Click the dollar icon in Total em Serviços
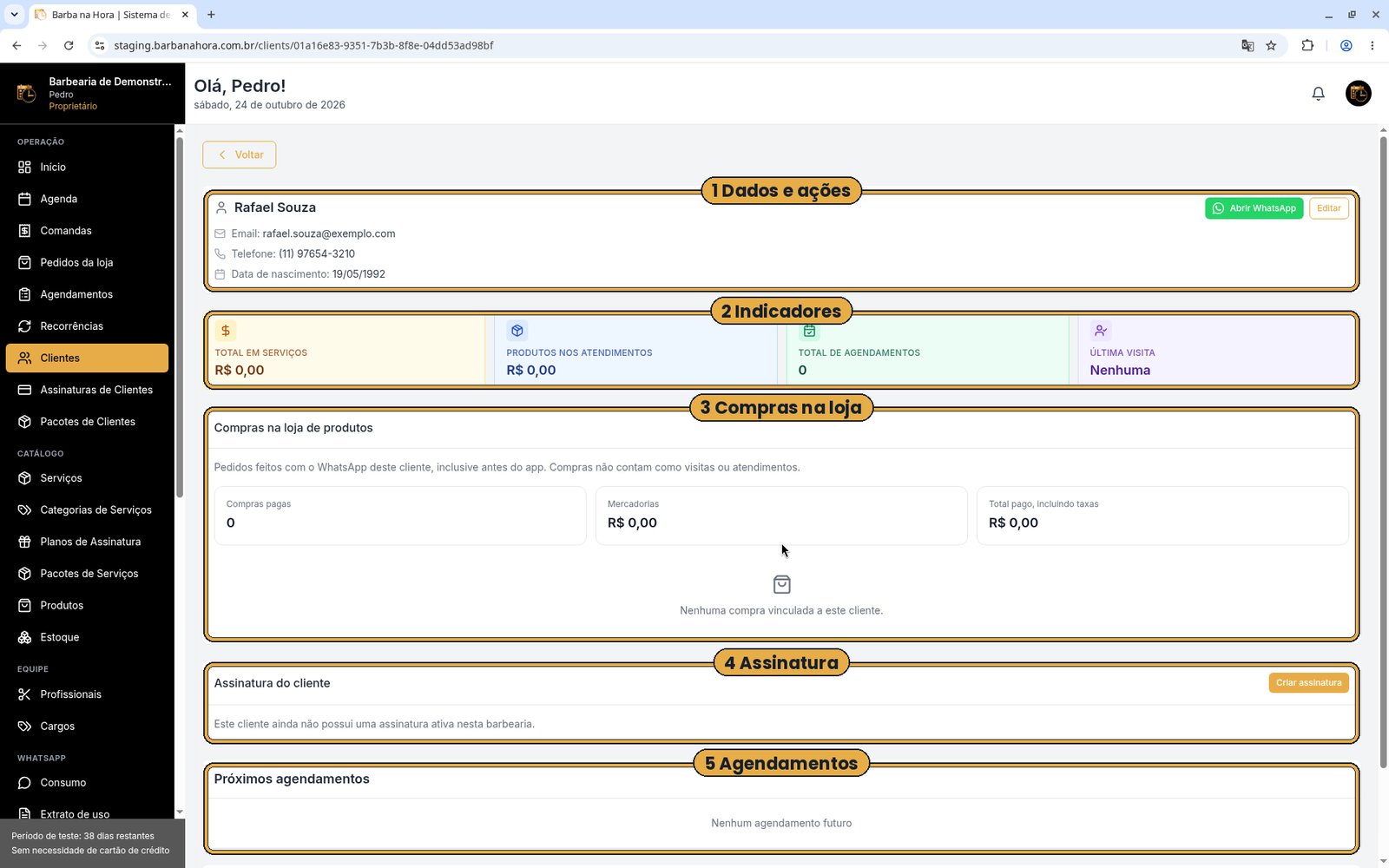1389x868 pixels. tap(226, 331)
